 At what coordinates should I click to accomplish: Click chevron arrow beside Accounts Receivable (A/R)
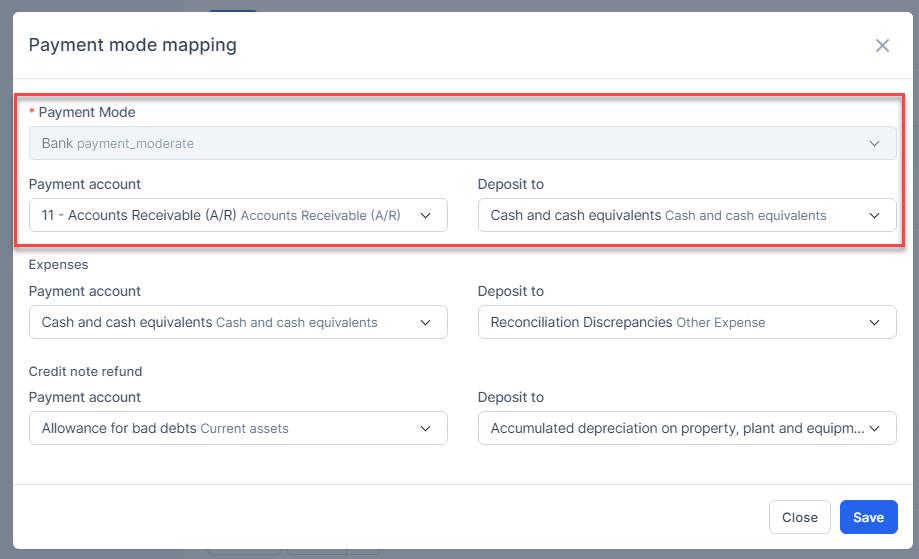pos(426,215)
